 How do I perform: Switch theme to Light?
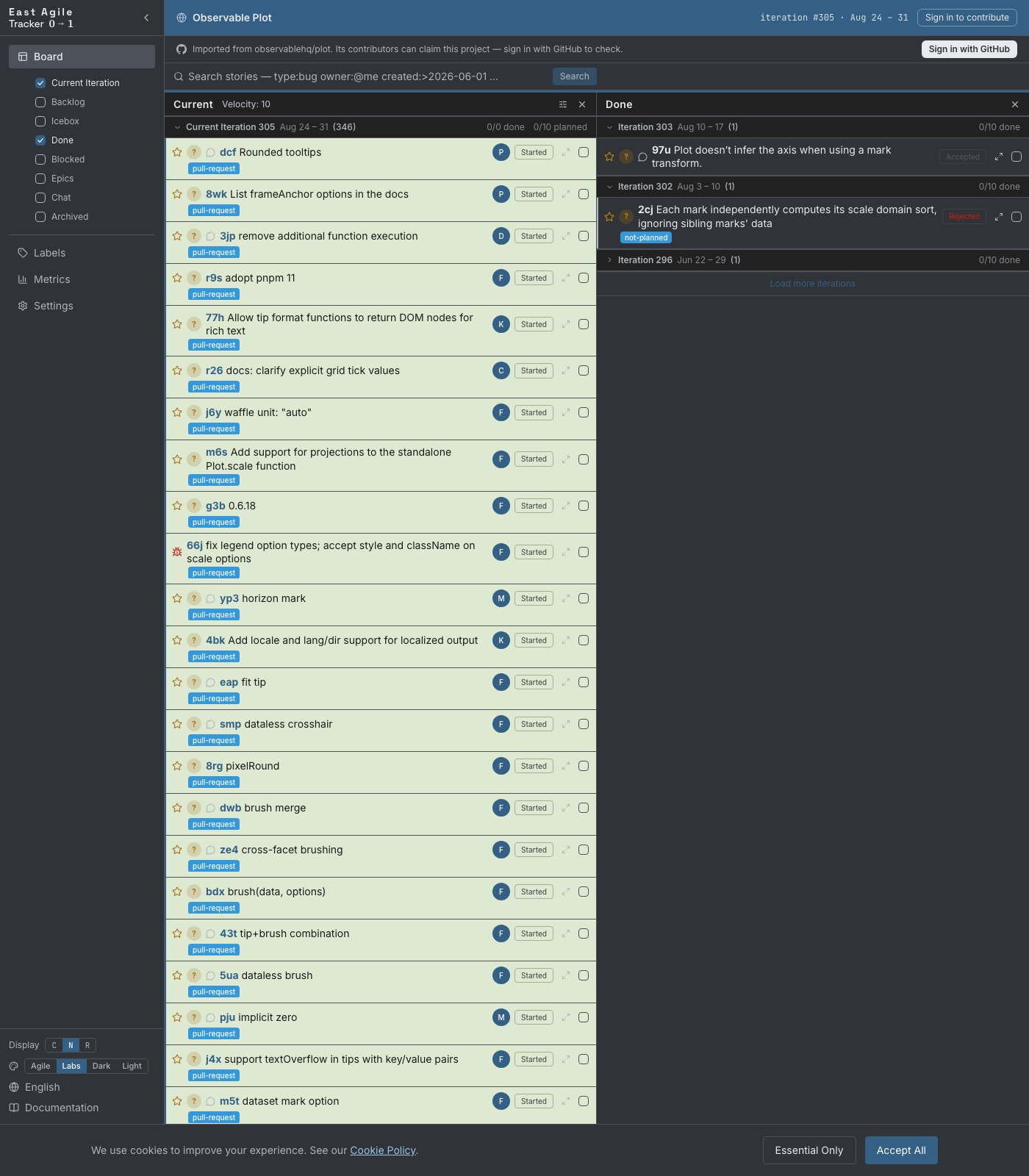[132, 1066]
